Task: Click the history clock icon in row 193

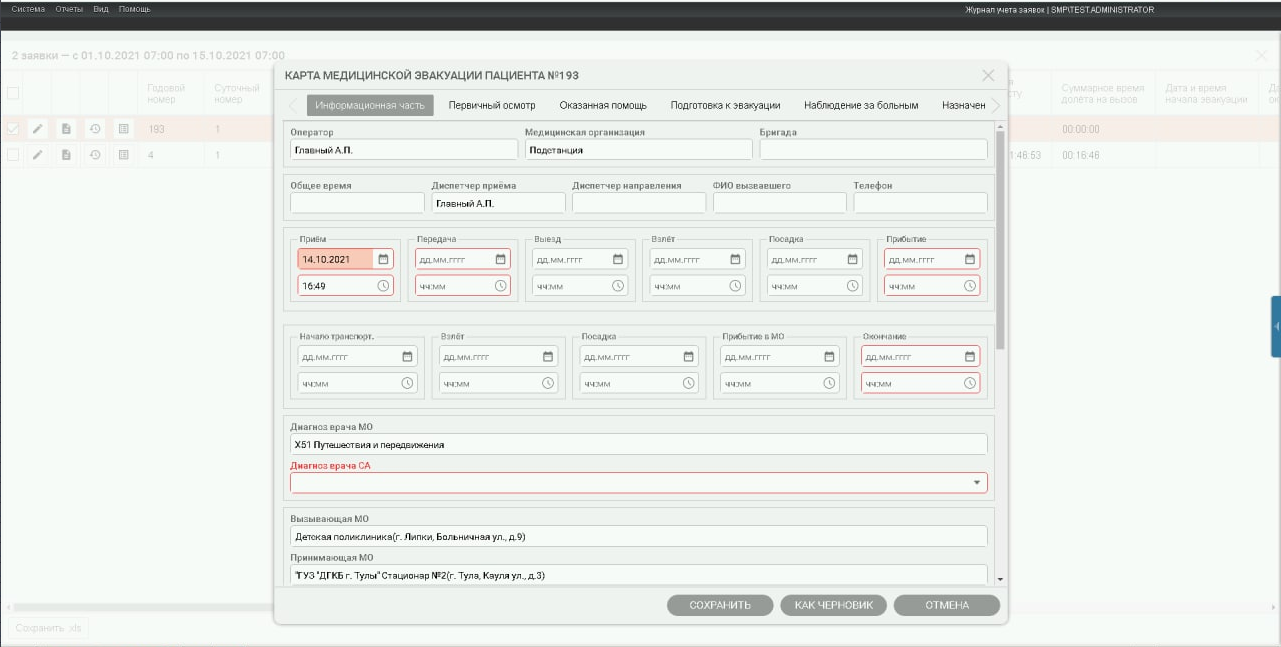Action: 95,128
